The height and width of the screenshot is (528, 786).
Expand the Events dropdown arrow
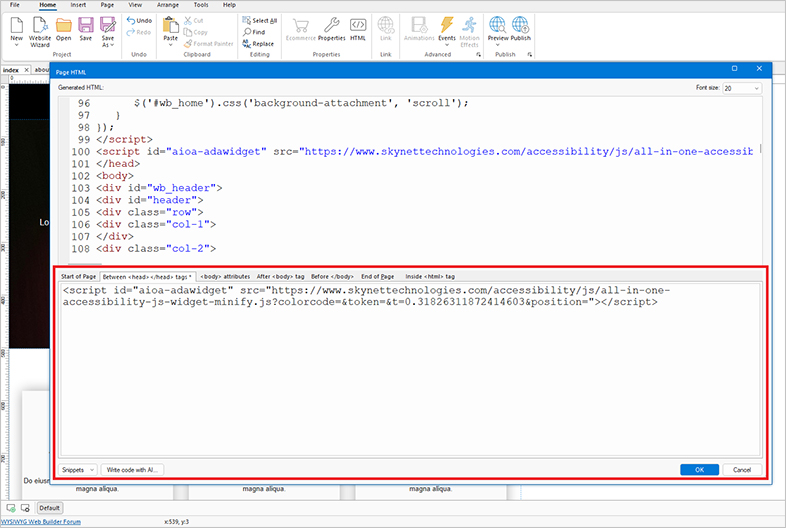click(x=447, y=45)
